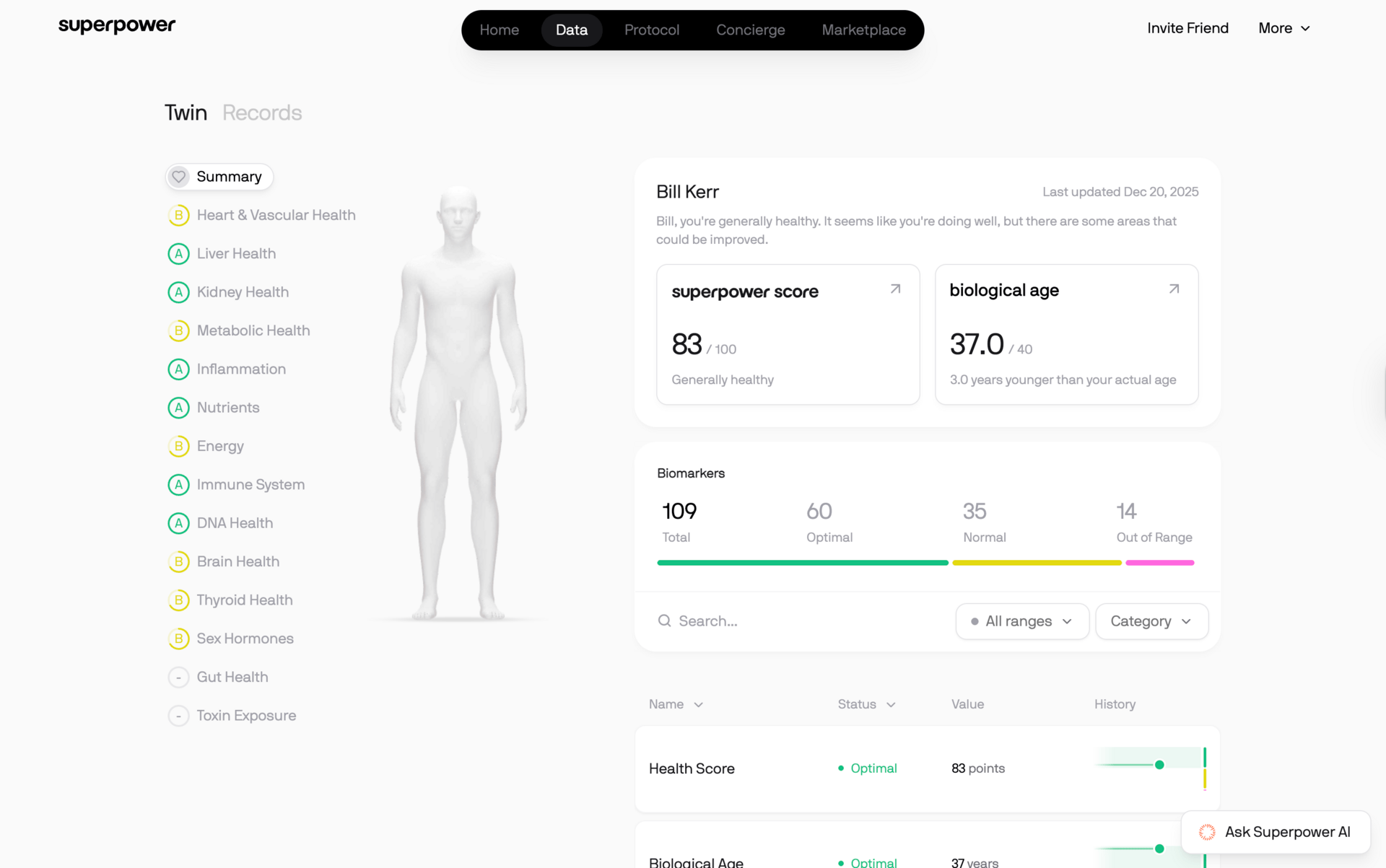Viewport: 1386px width, 868px height.
Task: Click the Invite Friend link
Action: point(1187,28)
